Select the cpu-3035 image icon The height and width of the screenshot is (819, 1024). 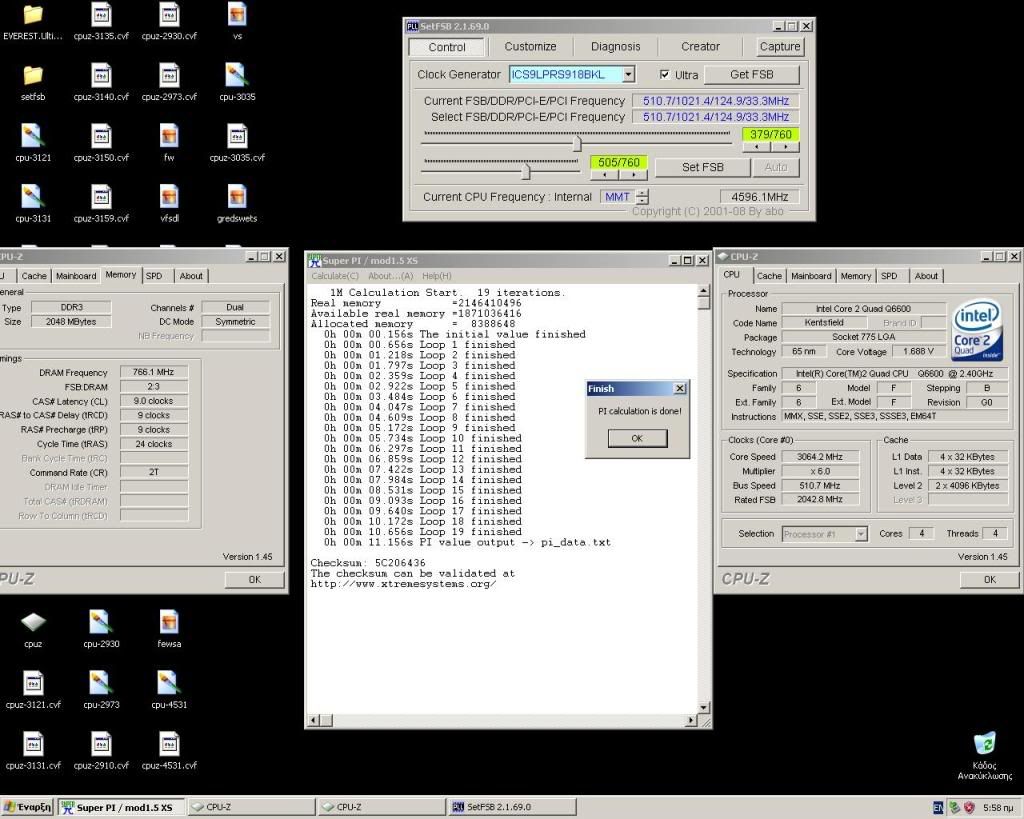click(237, 75)
